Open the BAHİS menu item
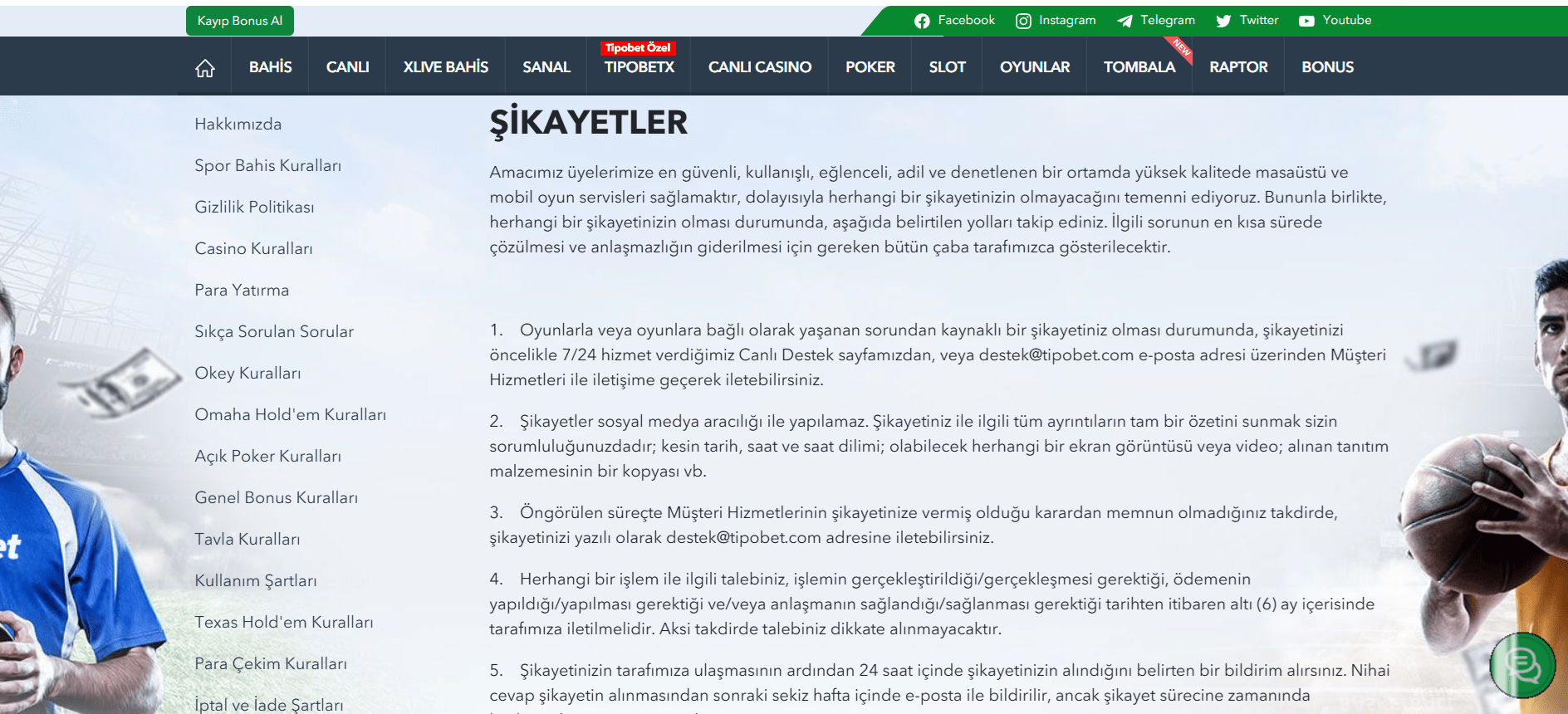Screen dimensions: 1568x714 pyautogui.click(x=270, y=67)
